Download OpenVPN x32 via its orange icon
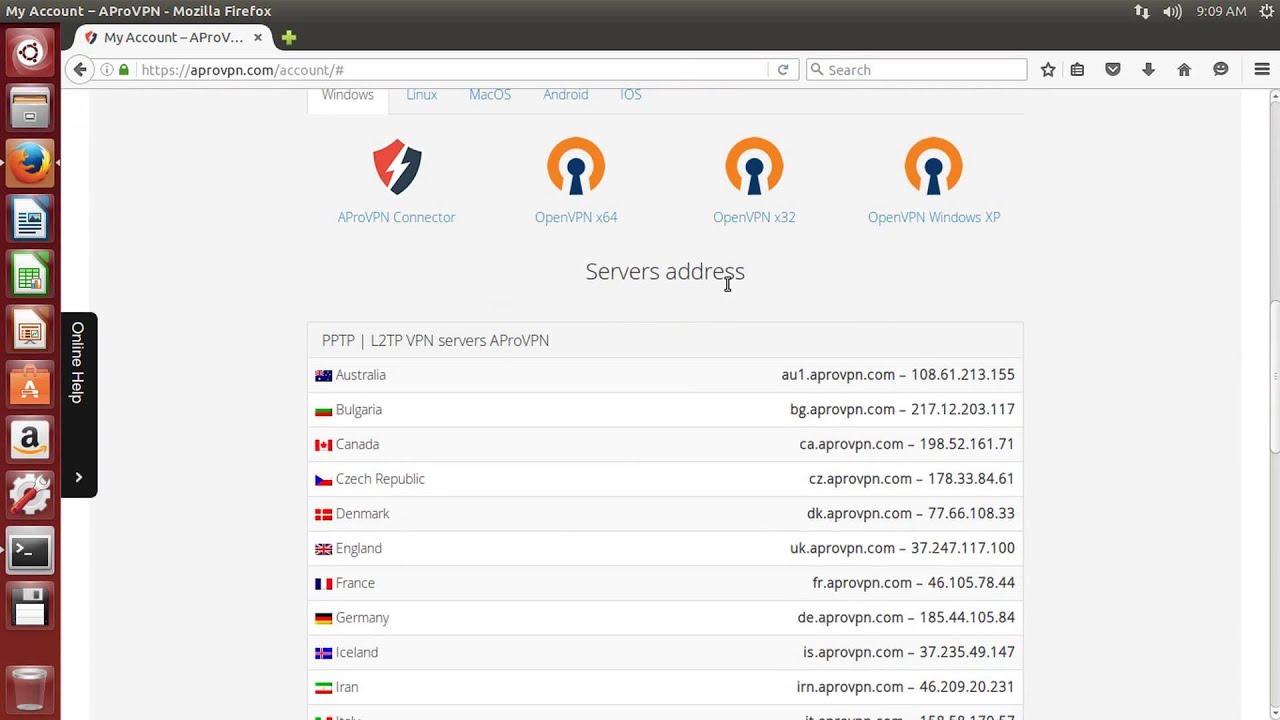Screen dimensions: 1280x720 tap(754, 166)
